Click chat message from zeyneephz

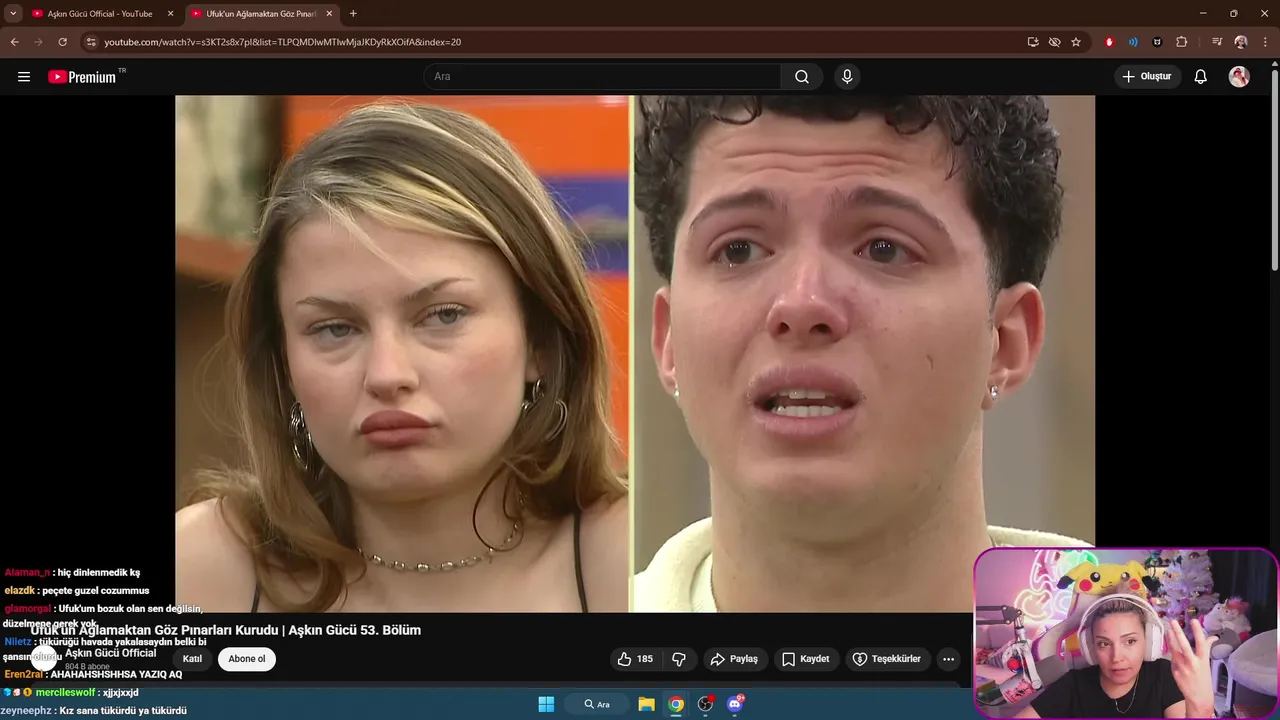94,710
